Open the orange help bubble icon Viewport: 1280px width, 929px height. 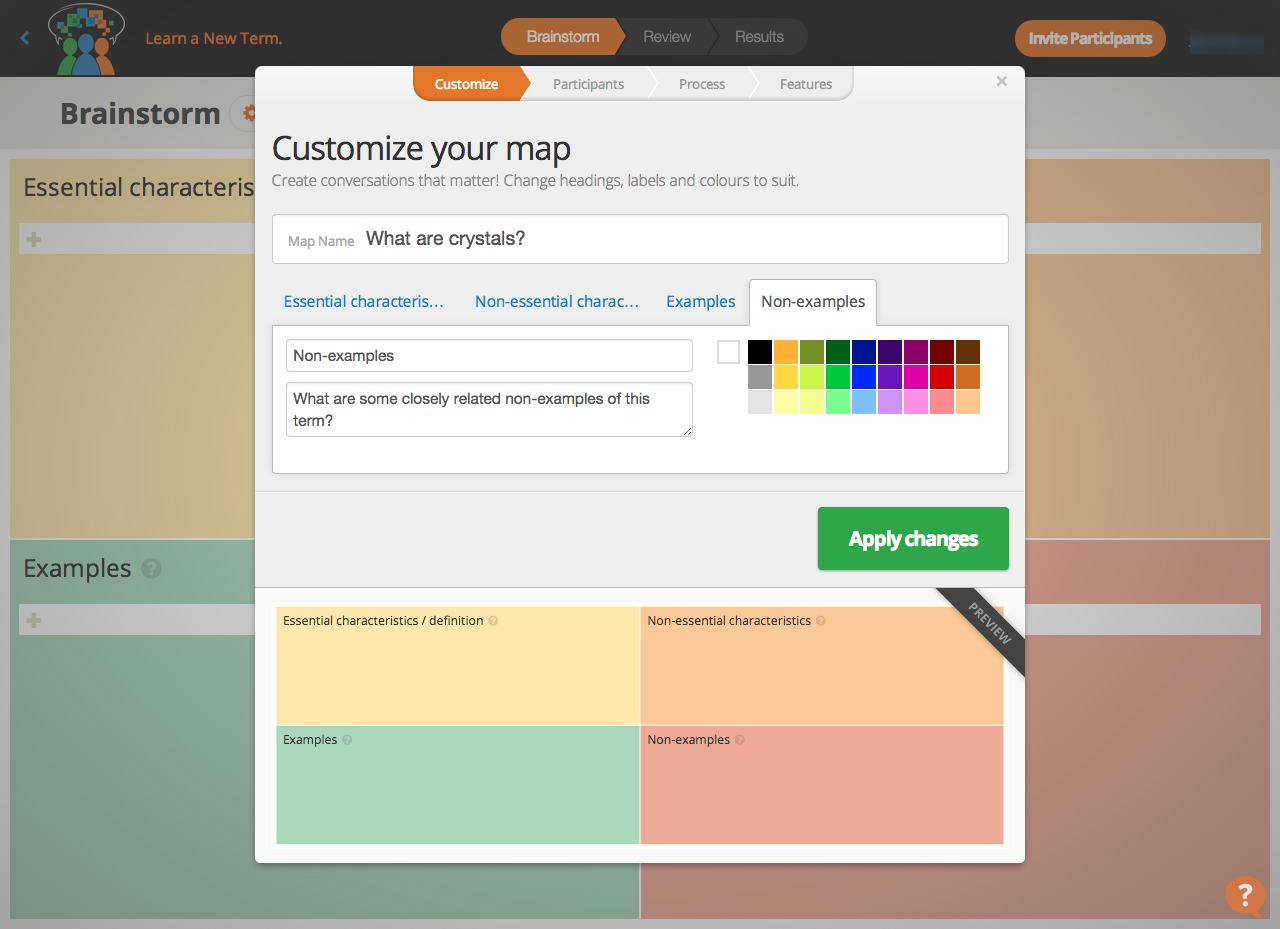(x=1245, y=895)
